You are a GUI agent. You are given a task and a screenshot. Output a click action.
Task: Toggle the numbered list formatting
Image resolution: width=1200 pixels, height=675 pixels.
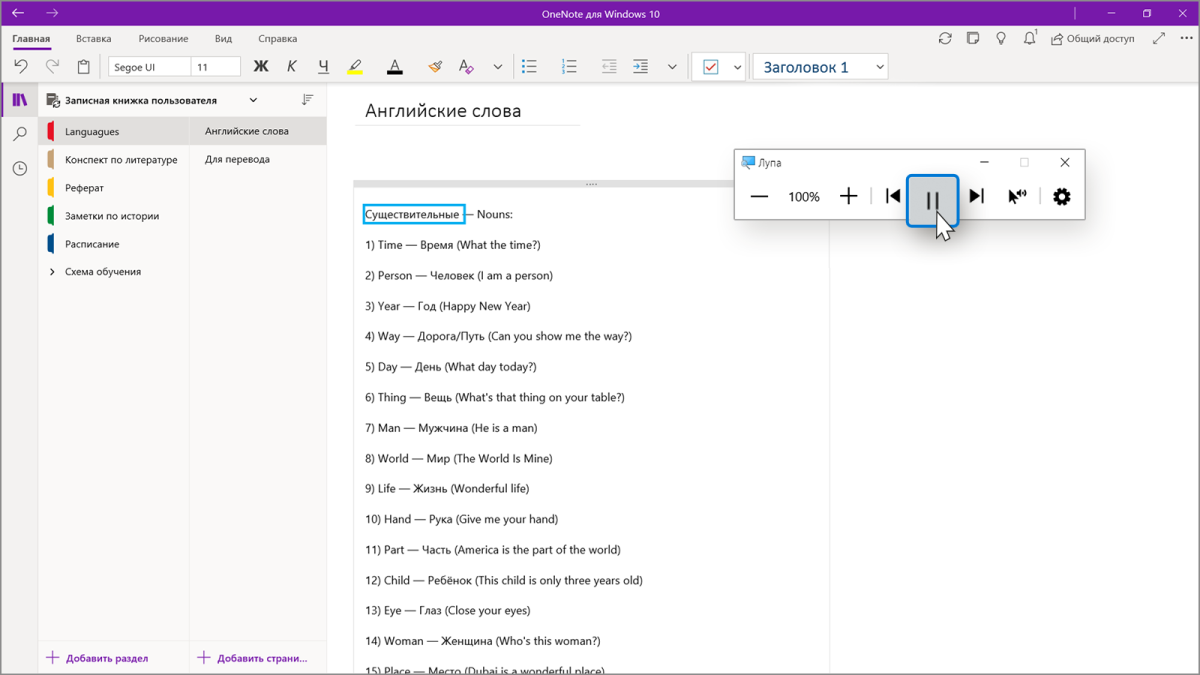coord(569,66)
